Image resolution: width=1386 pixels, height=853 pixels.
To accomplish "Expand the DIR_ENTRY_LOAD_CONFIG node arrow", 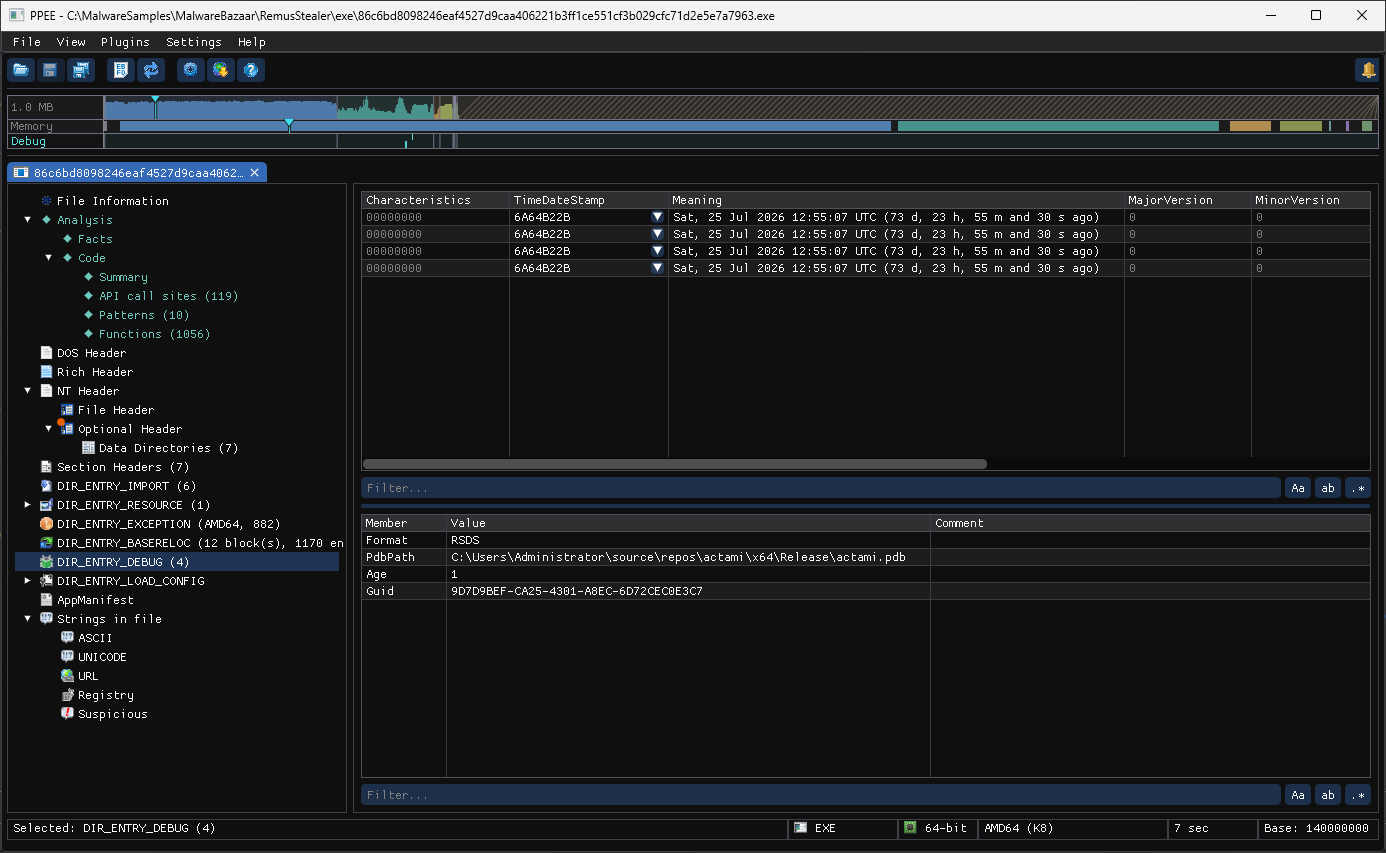I will coord(28,581).
